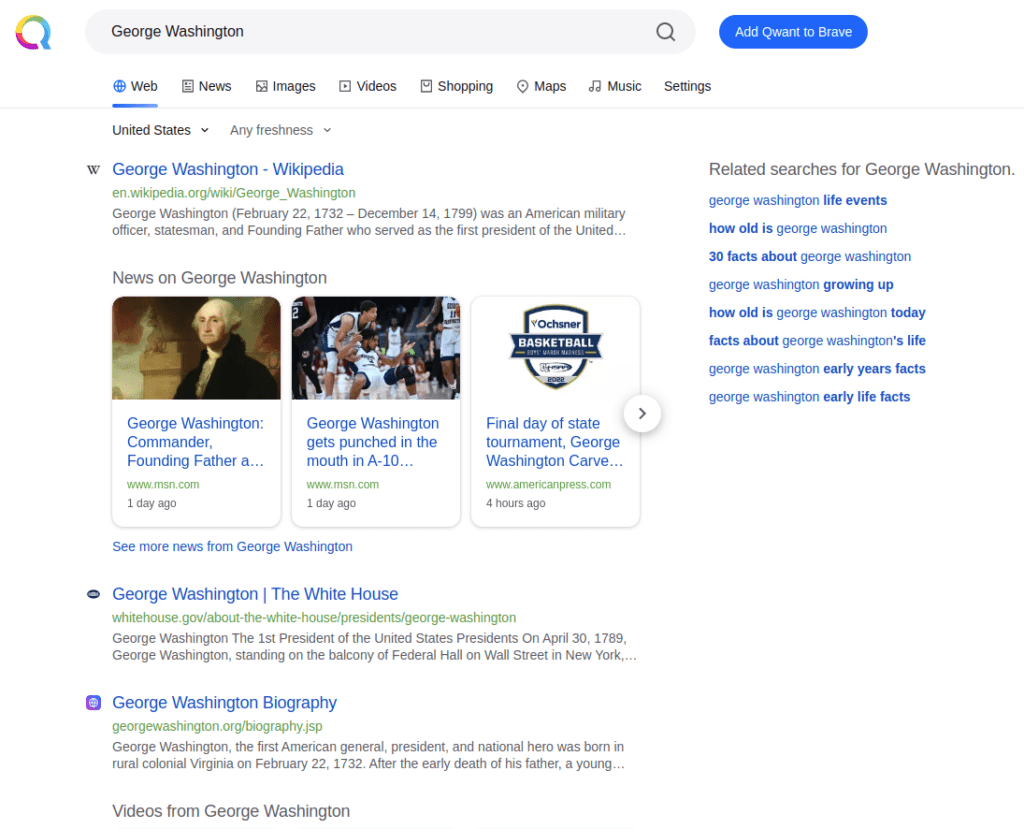Switch to the Images tab
This screenshot has height=829, width=1024.
click(x=285, y=86)
